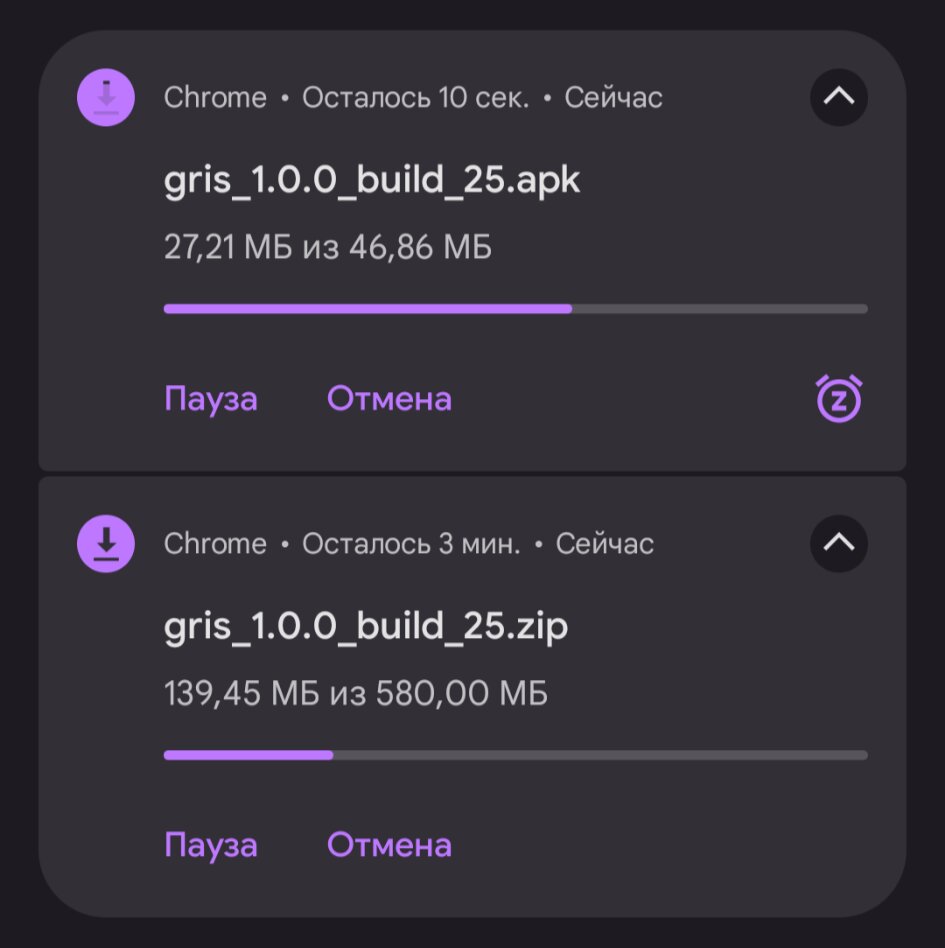This screenshot has width=945, height=948.
Task: Tap the download icon of the zip notification
Action: tap(106, 544)
